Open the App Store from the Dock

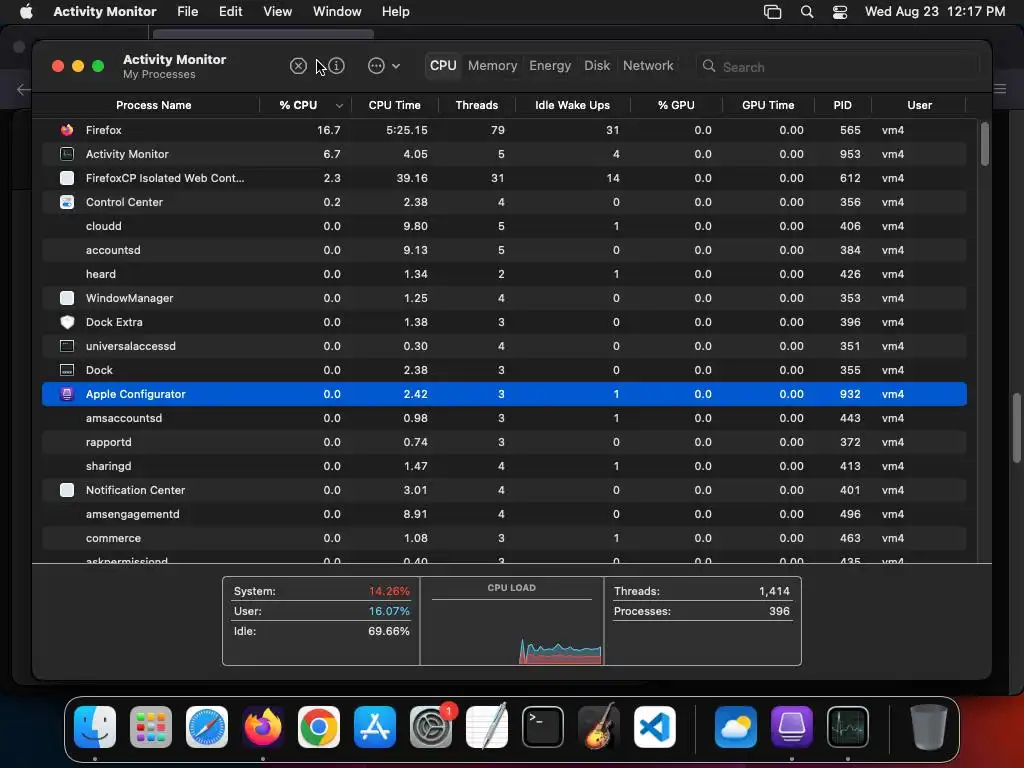375,727
